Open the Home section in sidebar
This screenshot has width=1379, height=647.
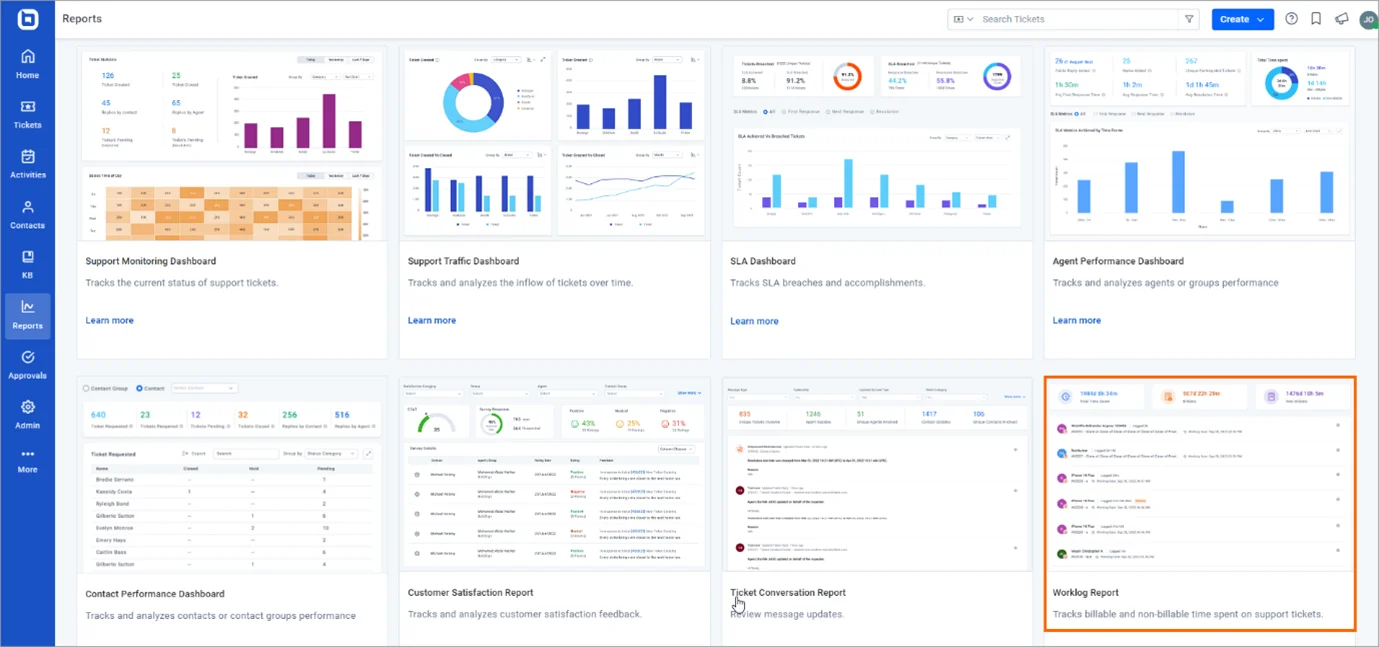[x=27, y=64]
